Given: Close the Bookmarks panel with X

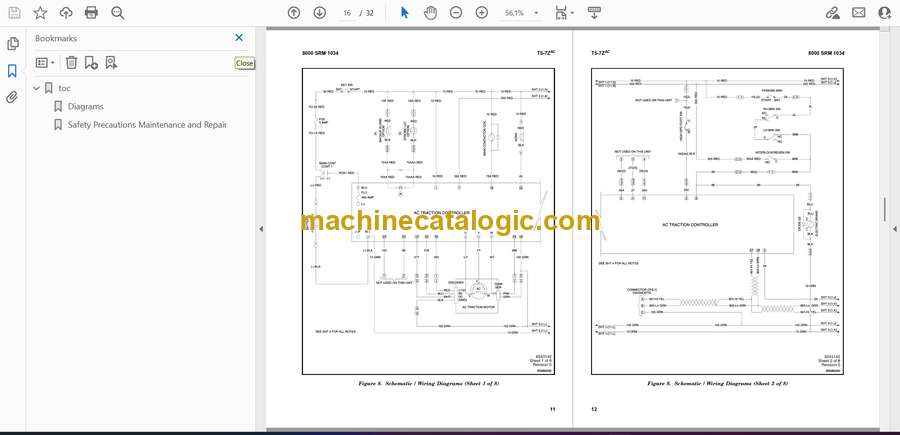Looking at the screenshot, I should (239, 38).
